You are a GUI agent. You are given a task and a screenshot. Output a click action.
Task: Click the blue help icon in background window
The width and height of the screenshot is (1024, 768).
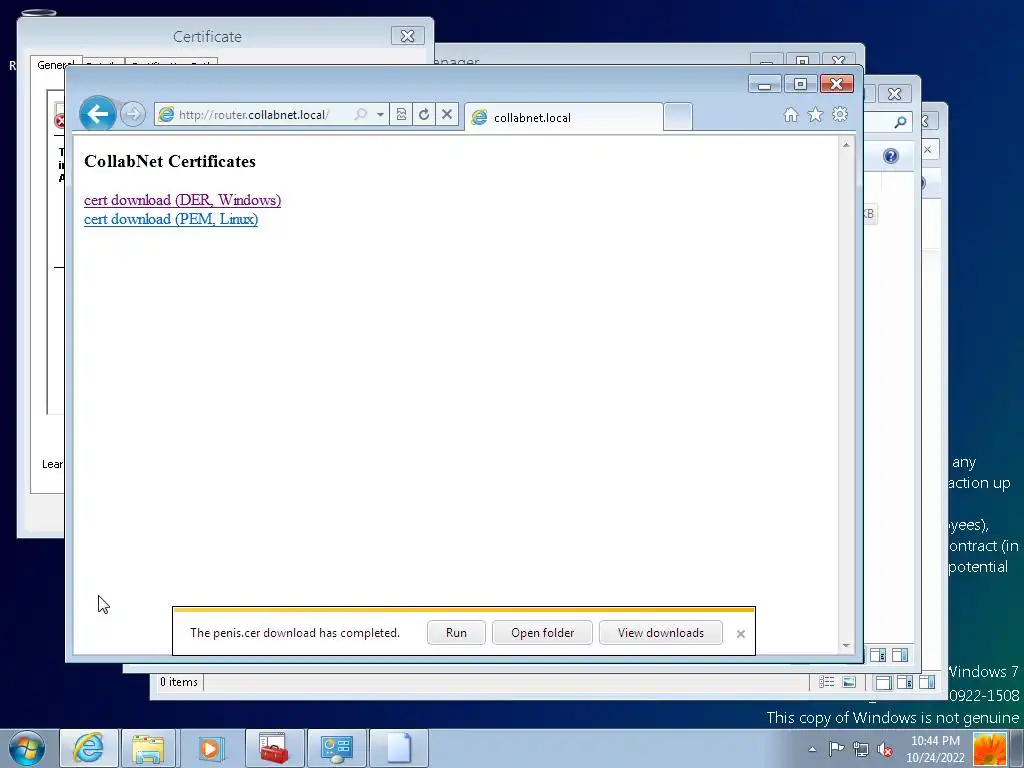coord(891,156)
